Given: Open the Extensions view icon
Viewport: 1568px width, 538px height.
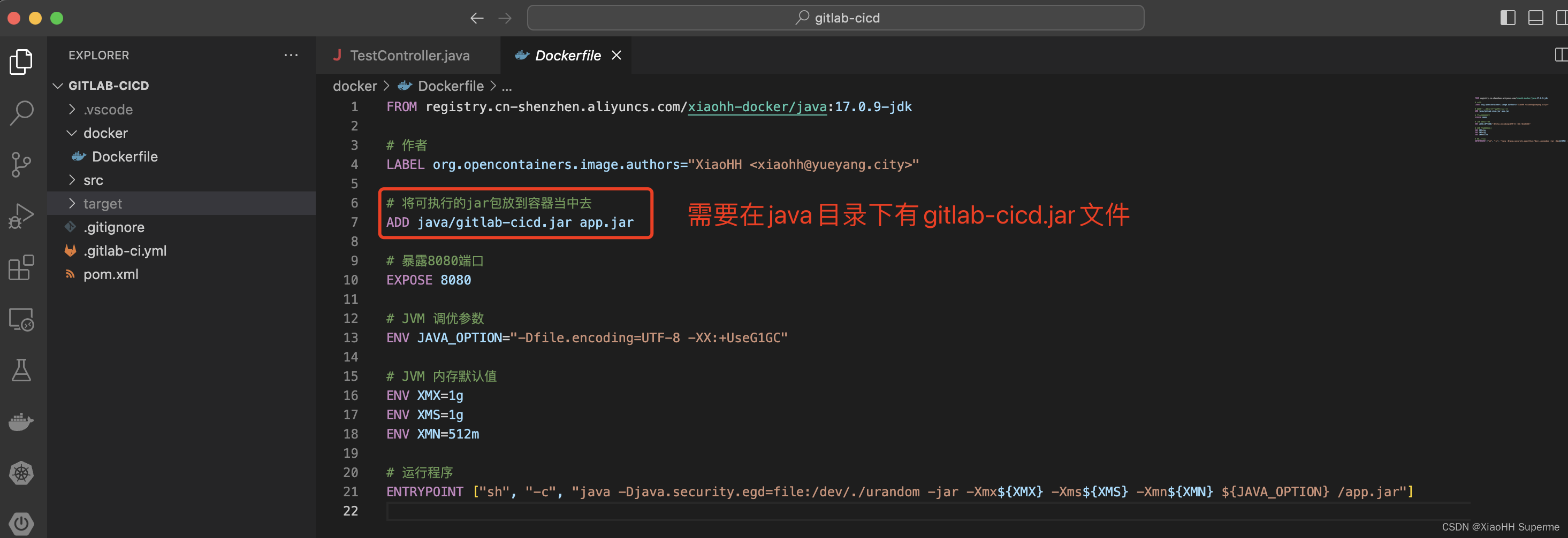Looking at the screenshot, I should [x=21, y=268].
